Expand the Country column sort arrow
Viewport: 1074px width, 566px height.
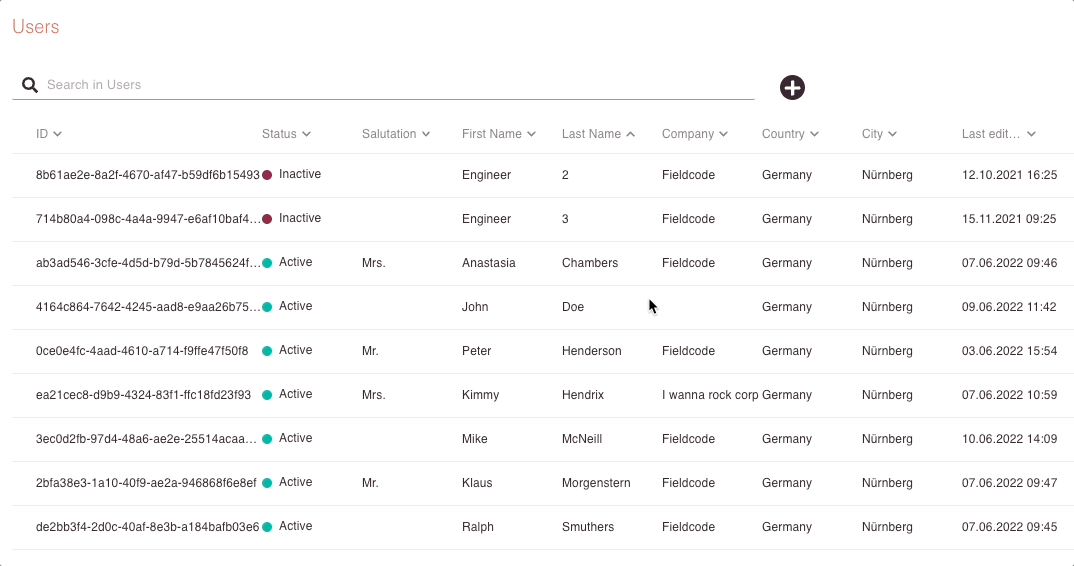814,134
